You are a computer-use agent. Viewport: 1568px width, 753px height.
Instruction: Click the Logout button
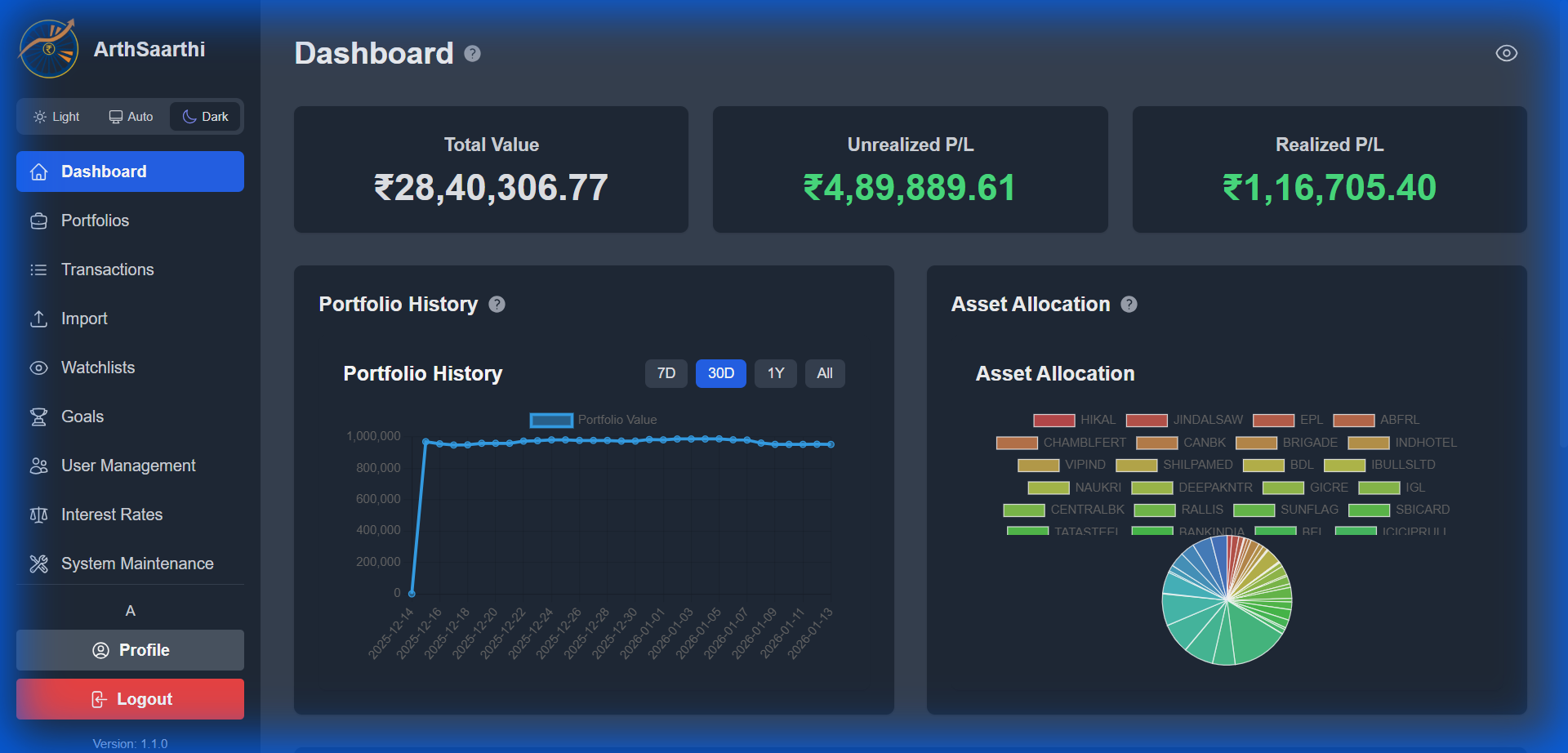[x=130, y=699]
